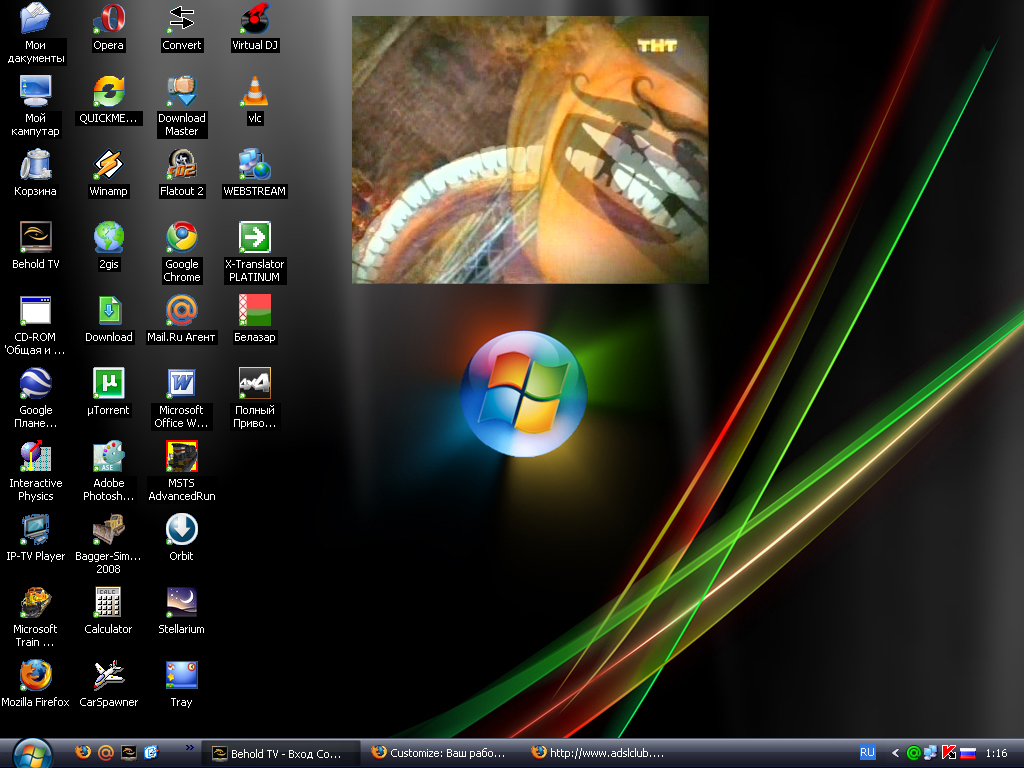Select MSTS AdvancedRun icon
The height and width of the screenshot is (768, 1024).
pyautogui.click(x=182, y=456)
